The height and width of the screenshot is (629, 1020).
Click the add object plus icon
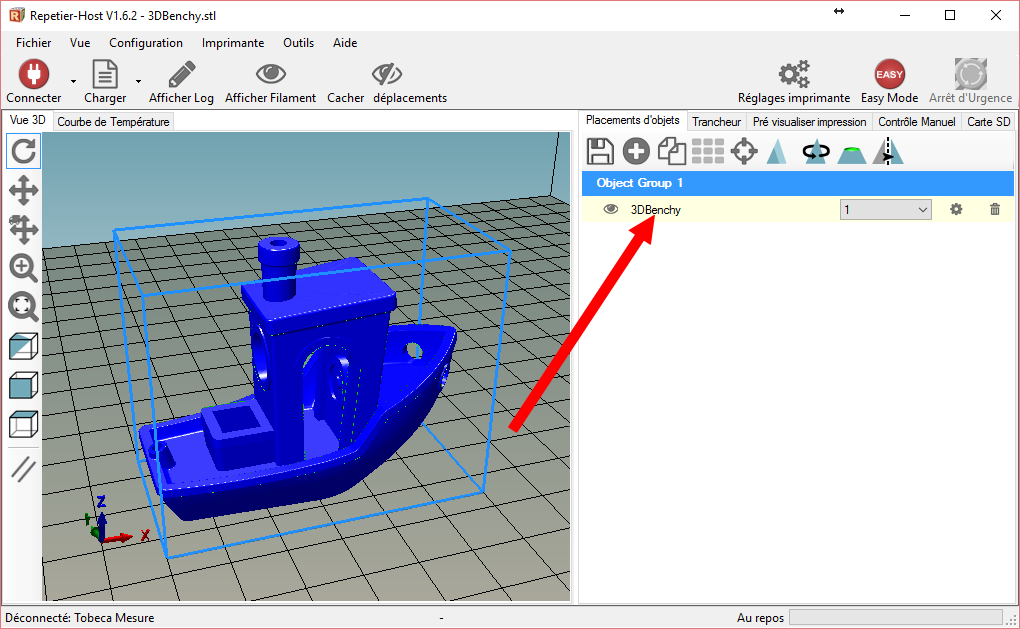pos(636,152)
